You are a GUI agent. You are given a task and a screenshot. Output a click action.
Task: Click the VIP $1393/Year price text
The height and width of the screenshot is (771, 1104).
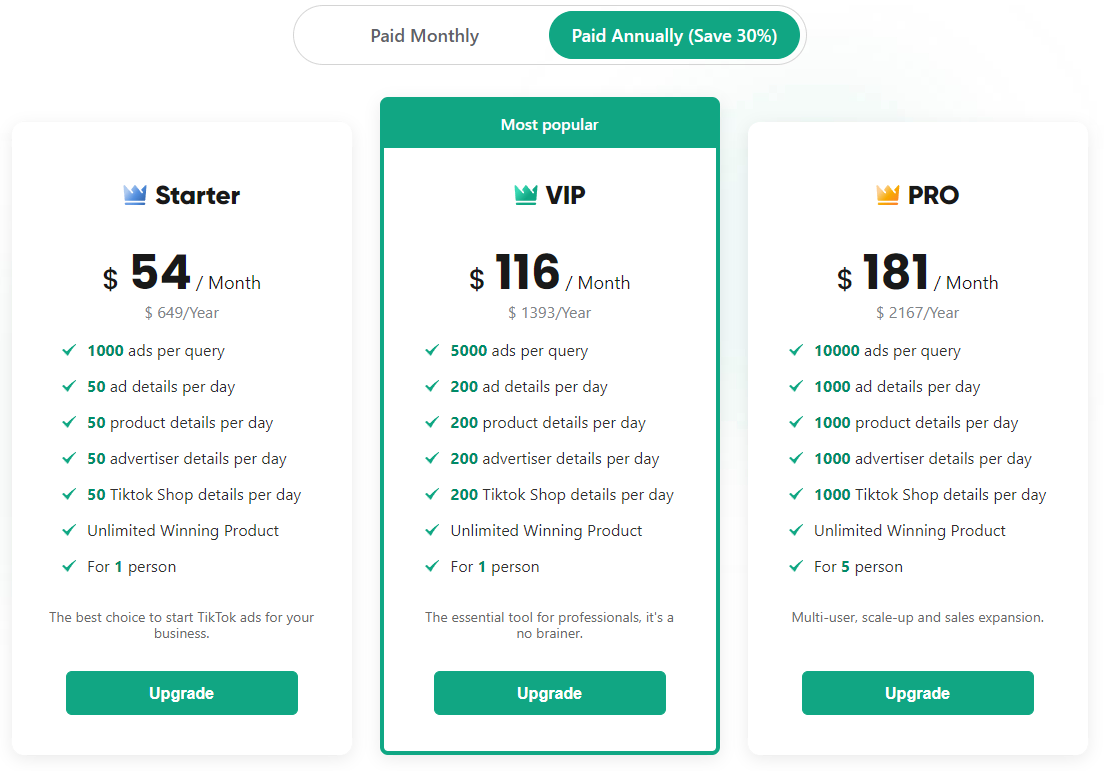(549, 313)
